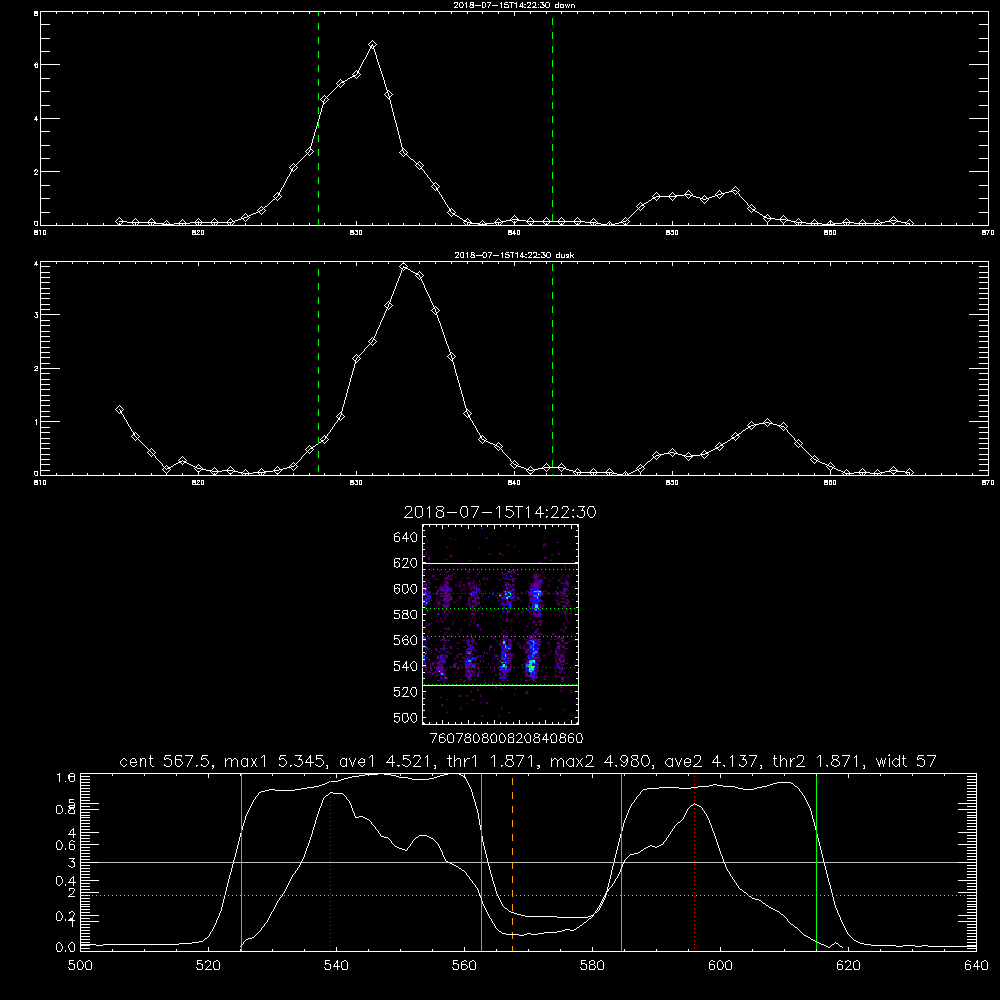Click the '620' label on the heat map y-axis

coord(405,563)
